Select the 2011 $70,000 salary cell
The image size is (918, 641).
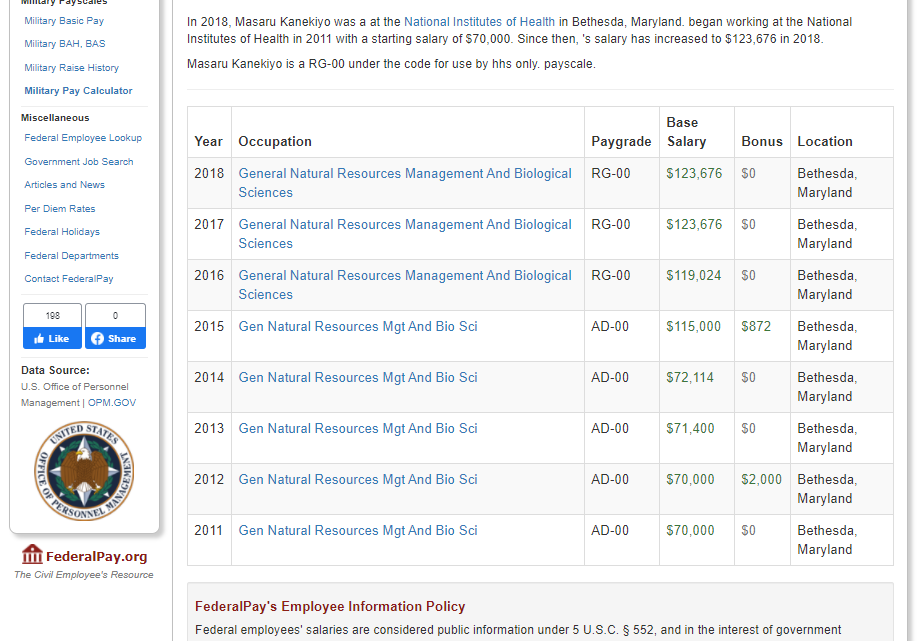pyautogui.click(x=697, y=539)
